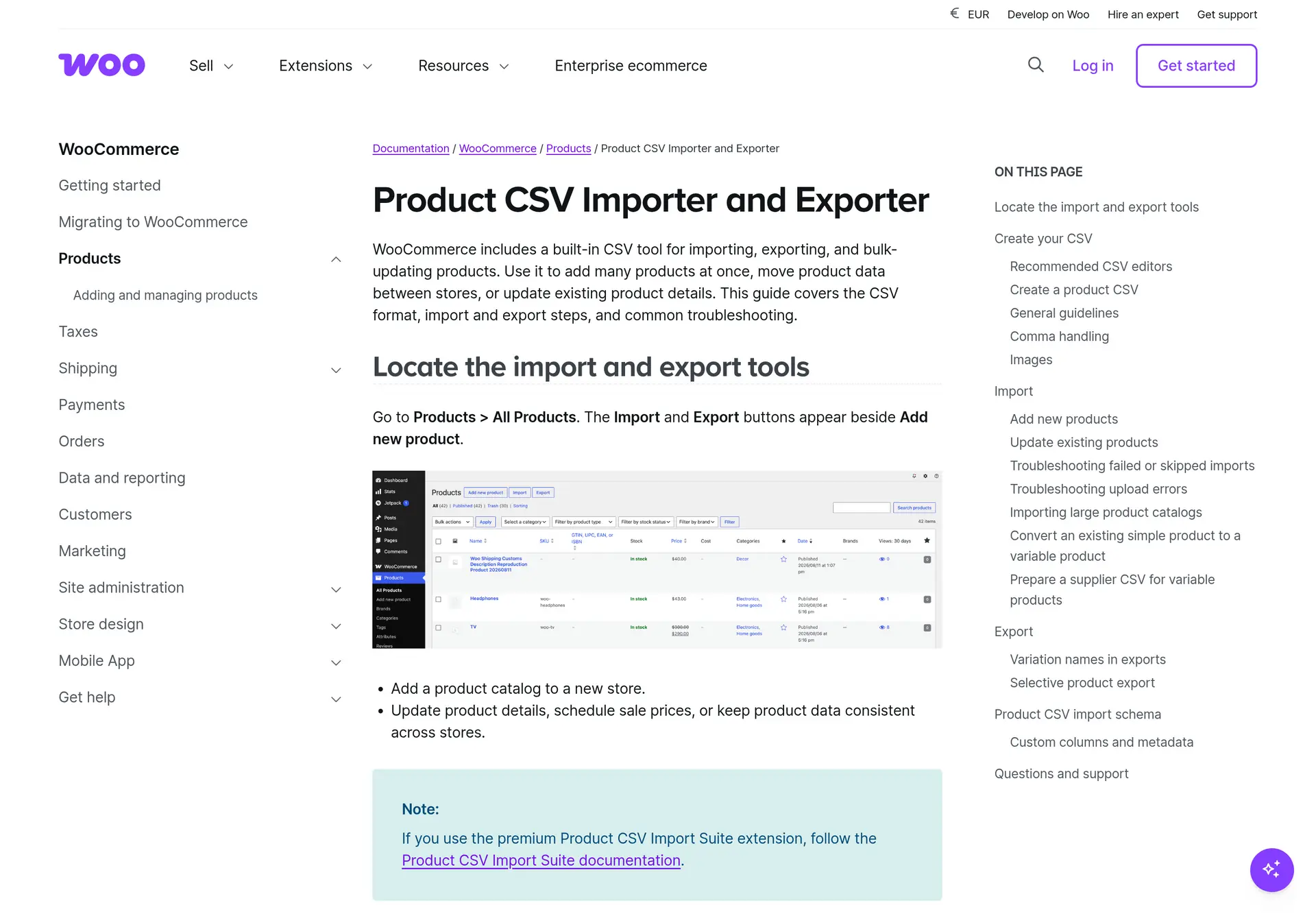This screenshot has width=1316, height=914.
Task: Expand the Store design section
Action: (336, 625)
